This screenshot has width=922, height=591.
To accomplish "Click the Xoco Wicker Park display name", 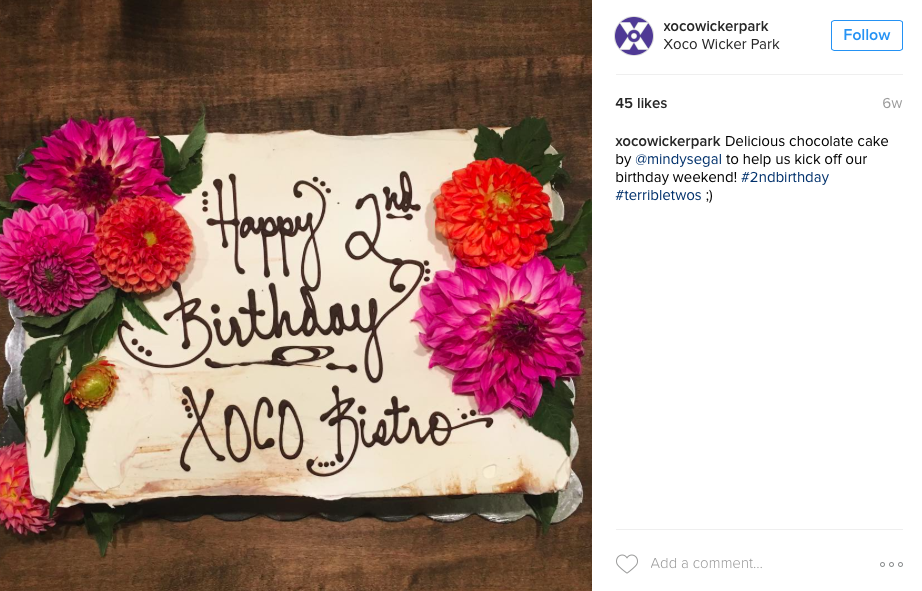I will 722,44.
